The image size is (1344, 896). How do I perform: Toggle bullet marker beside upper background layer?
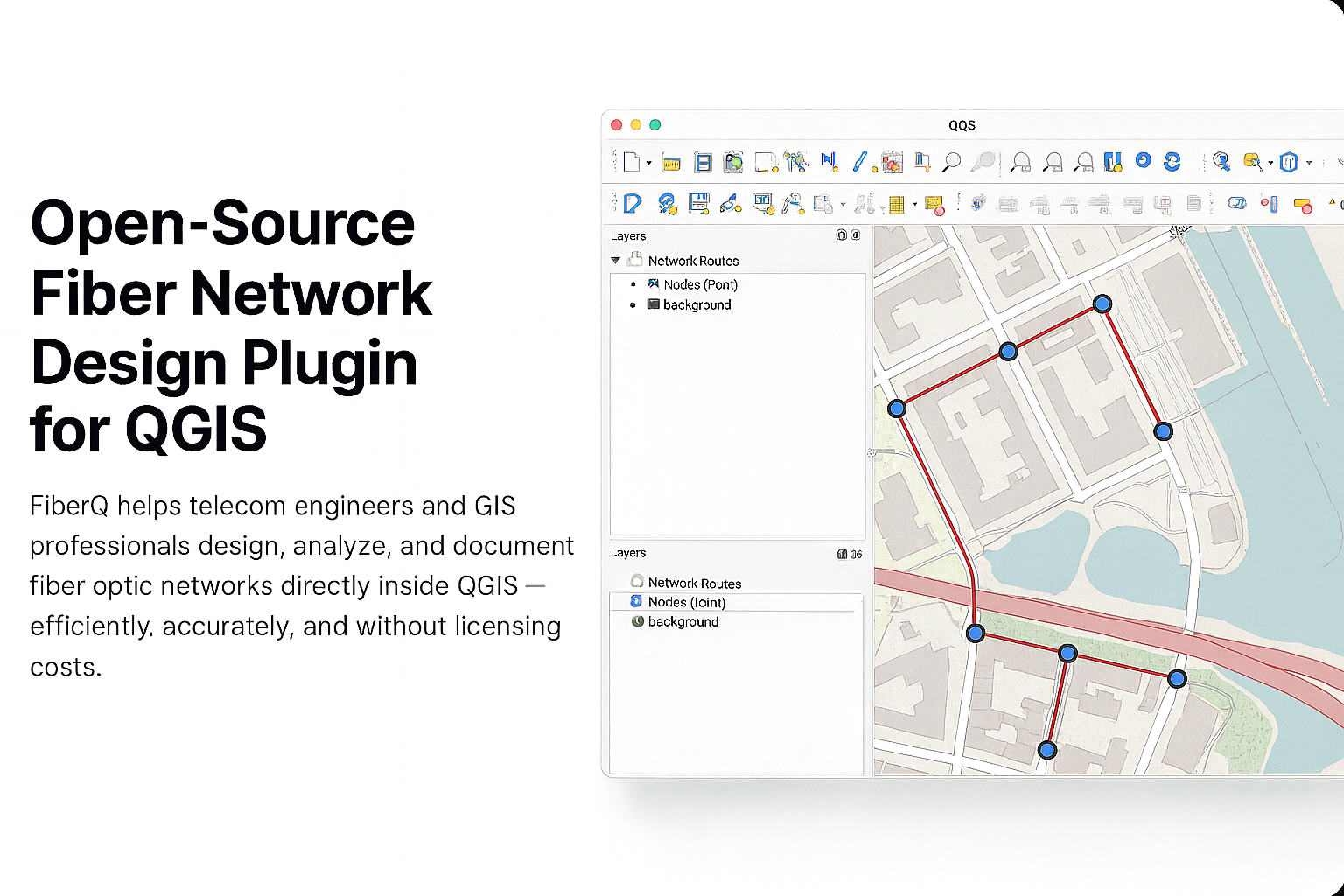click(x=633, y=305)
